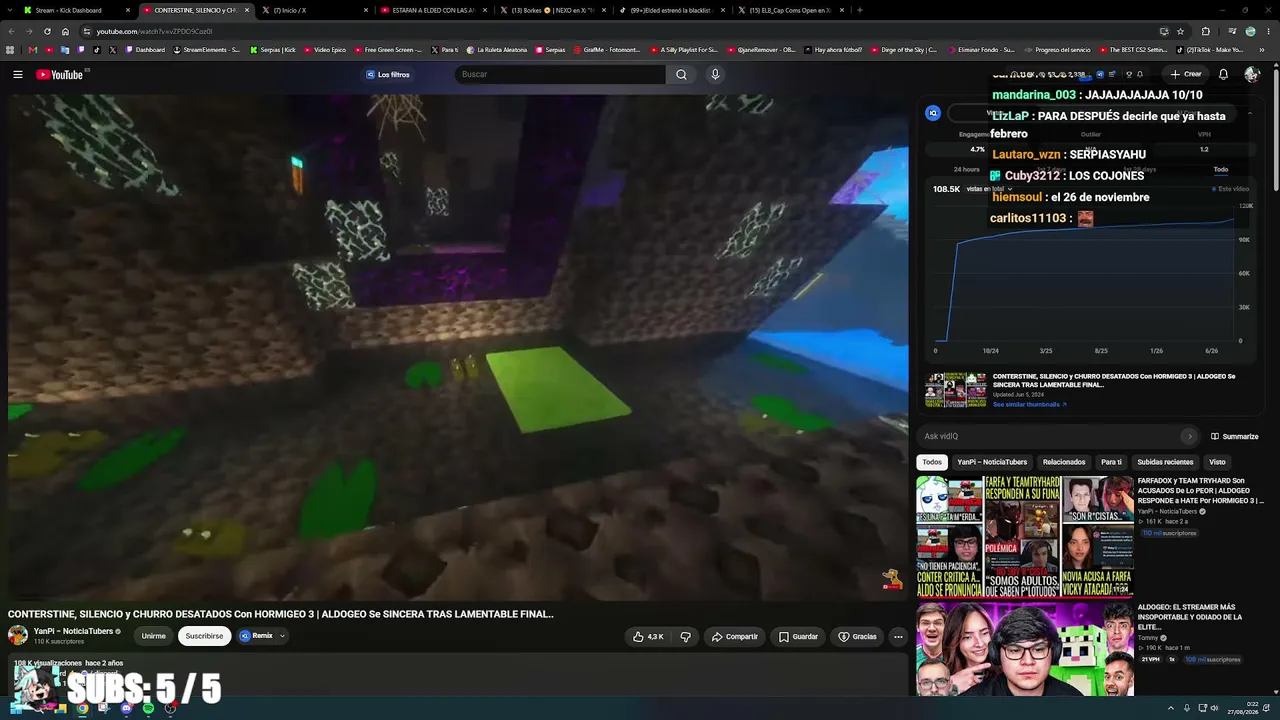Select the Para ti filter chip
The image size is (1280, 720).
tap(1111, 462)
